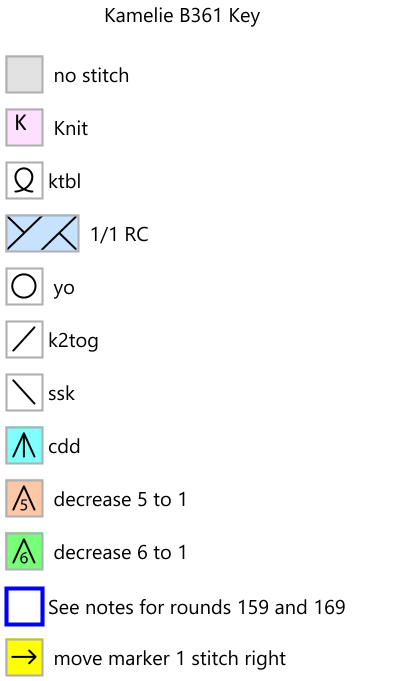
Task: Select the pink Knit K symbol
Action: 24,127
